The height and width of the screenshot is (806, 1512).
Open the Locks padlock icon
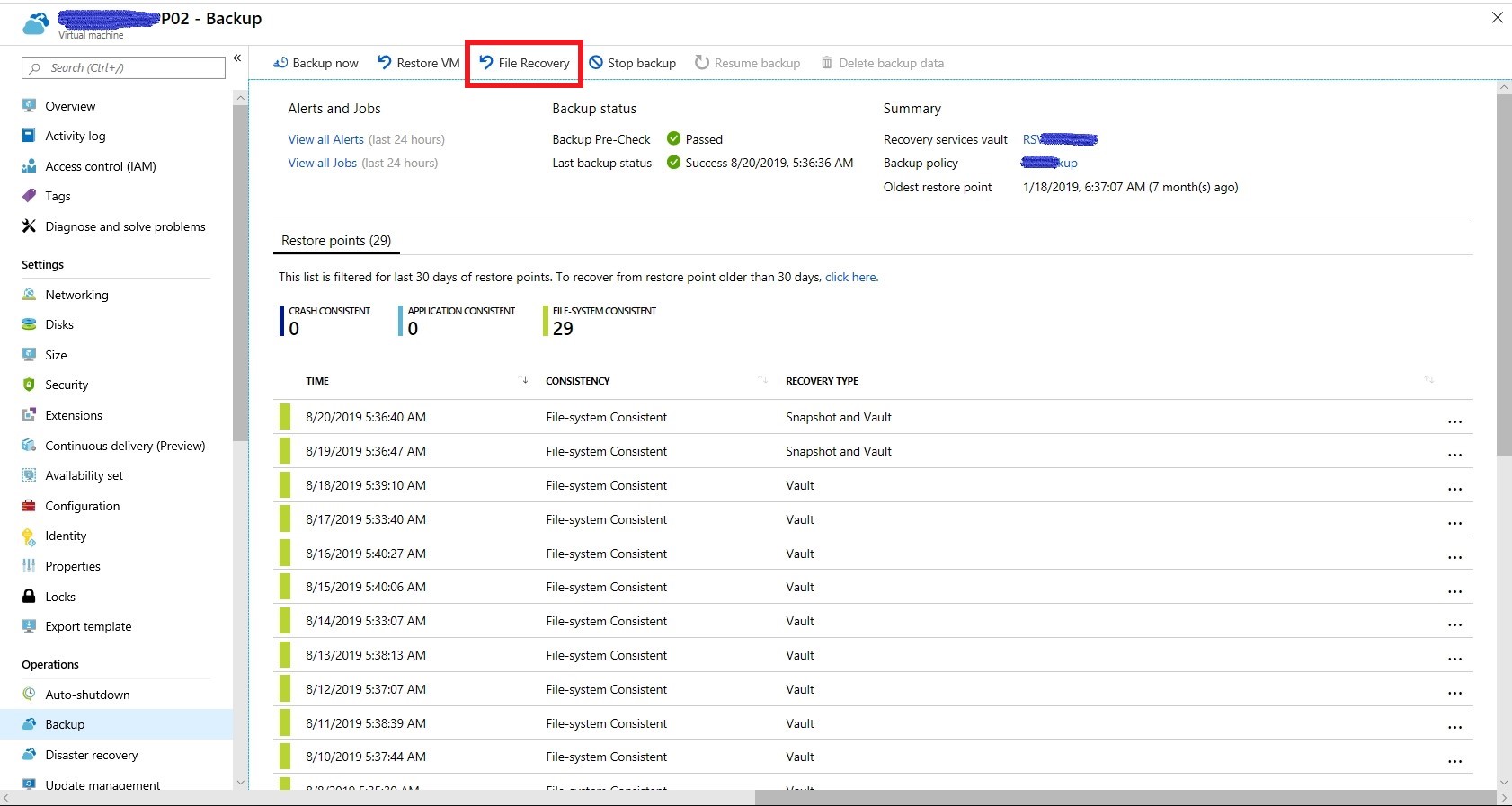point(29,597)
